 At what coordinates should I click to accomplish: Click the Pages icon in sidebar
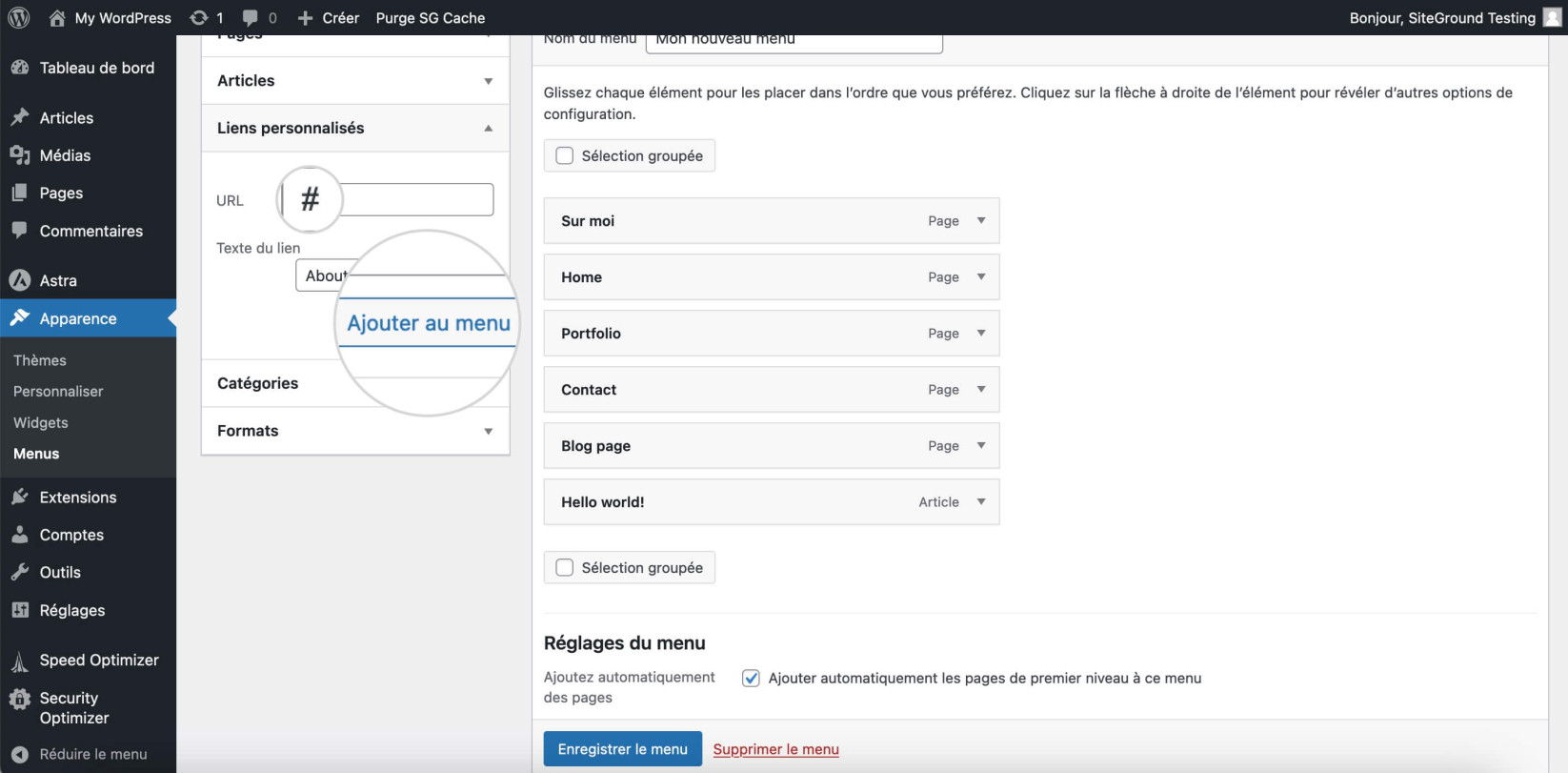click(x=19, y=193)
